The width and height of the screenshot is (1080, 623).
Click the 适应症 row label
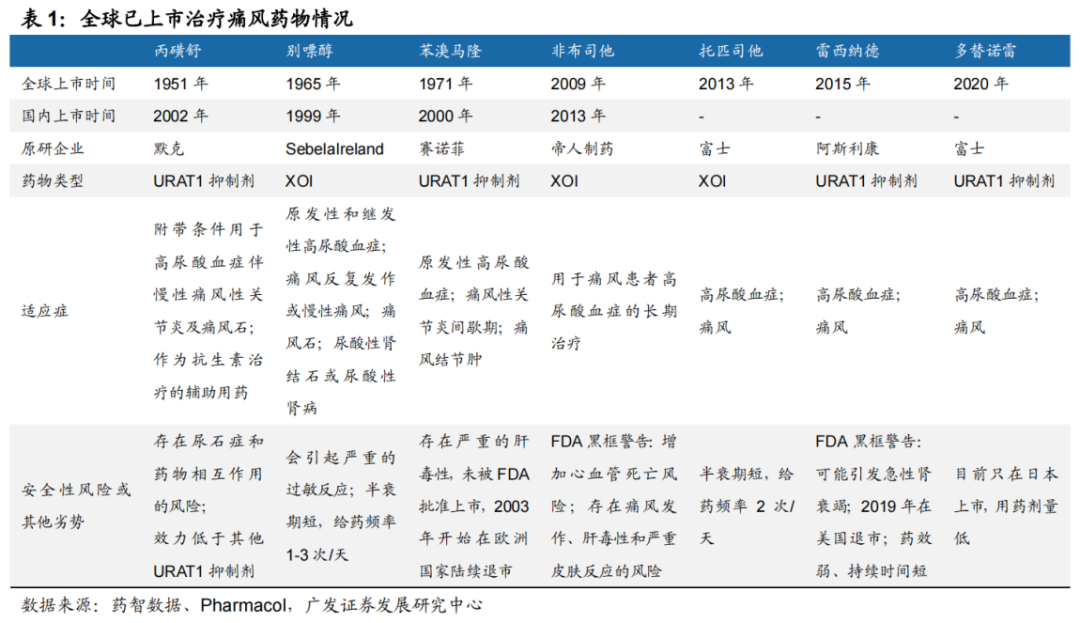tap(45, 311)
